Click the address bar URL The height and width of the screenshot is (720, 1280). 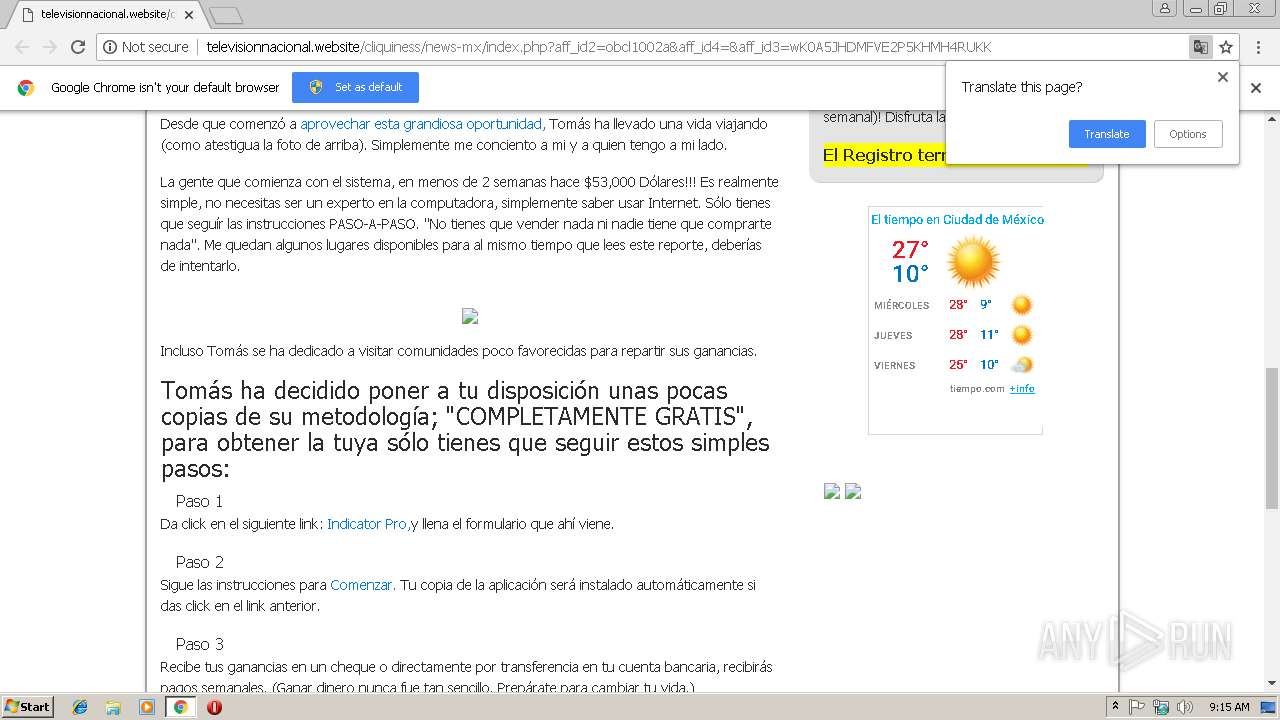pyautogui.click(x=599, y=47)
